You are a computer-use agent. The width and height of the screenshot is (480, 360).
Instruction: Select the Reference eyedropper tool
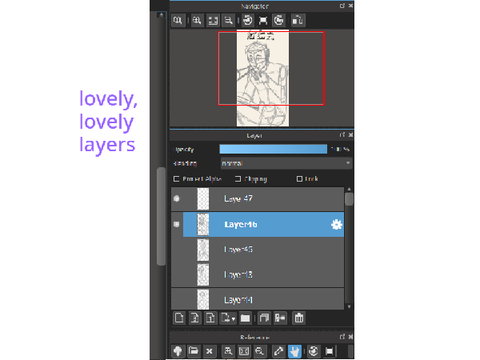tap(278, 351)
